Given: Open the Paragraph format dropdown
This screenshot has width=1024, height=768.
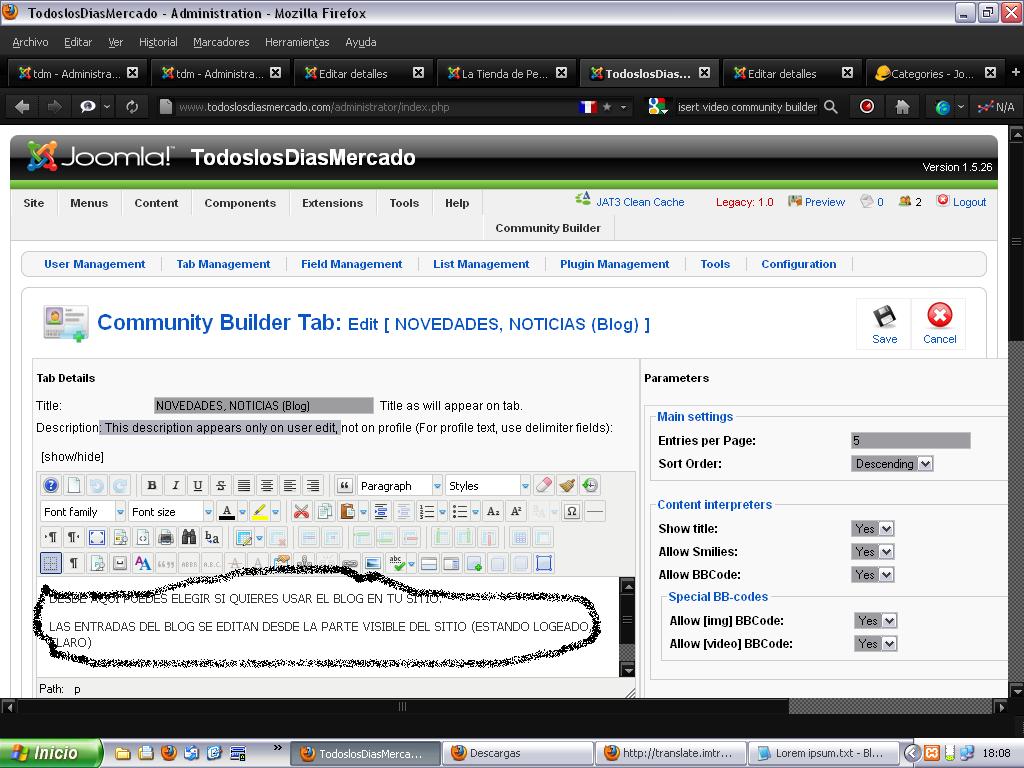Looking at the screenshot, I should click(400, 485).
